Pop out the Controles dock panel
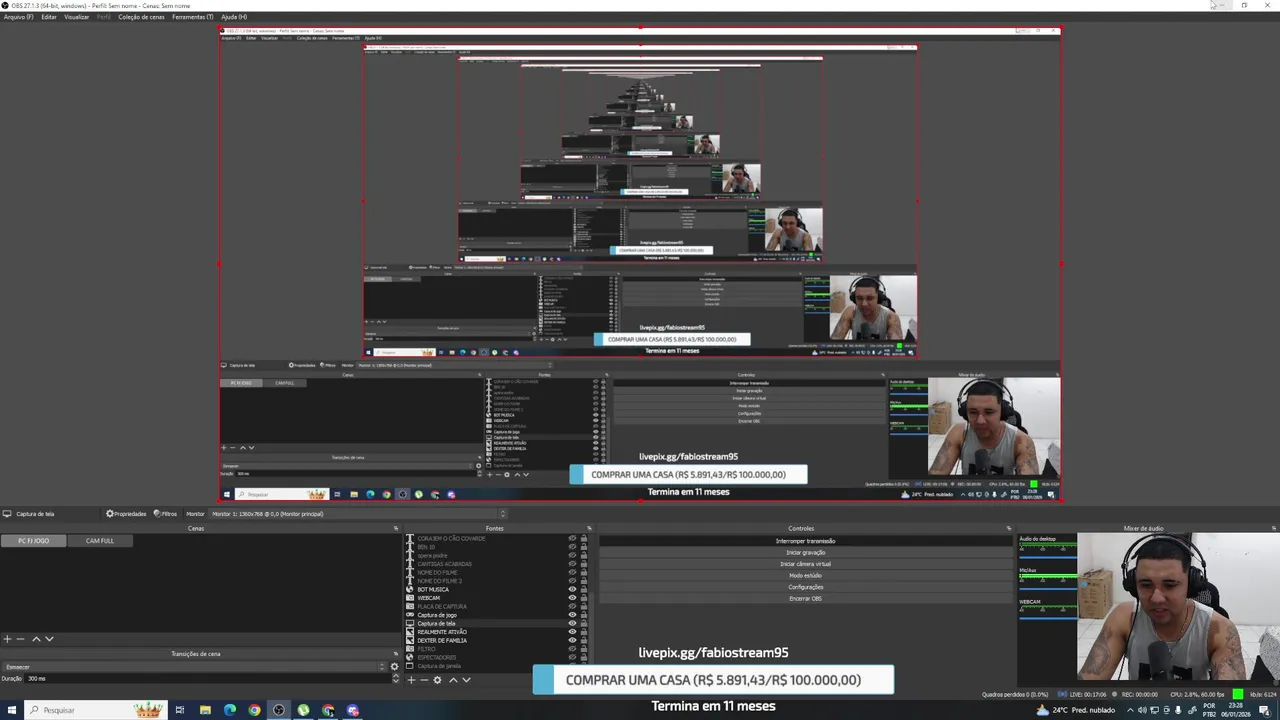 (x=1009, y=528)
